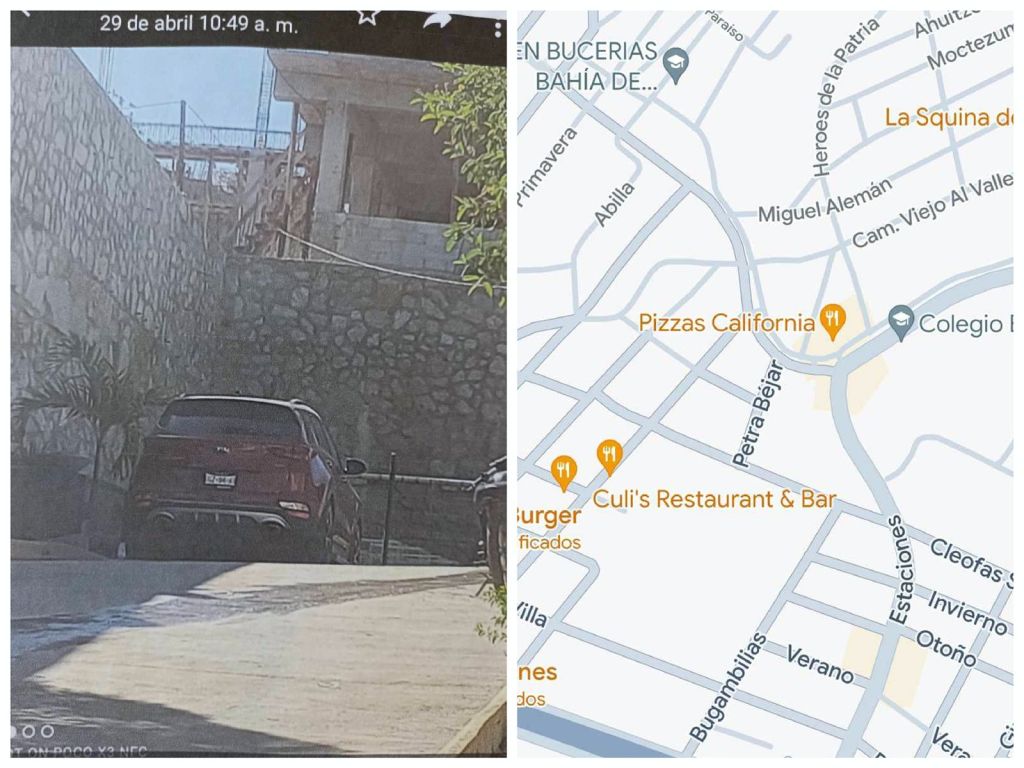Tap the Culi's Restaurant & Bar pin
Viewport: 1024px width, 768px height.
[609, 457]
